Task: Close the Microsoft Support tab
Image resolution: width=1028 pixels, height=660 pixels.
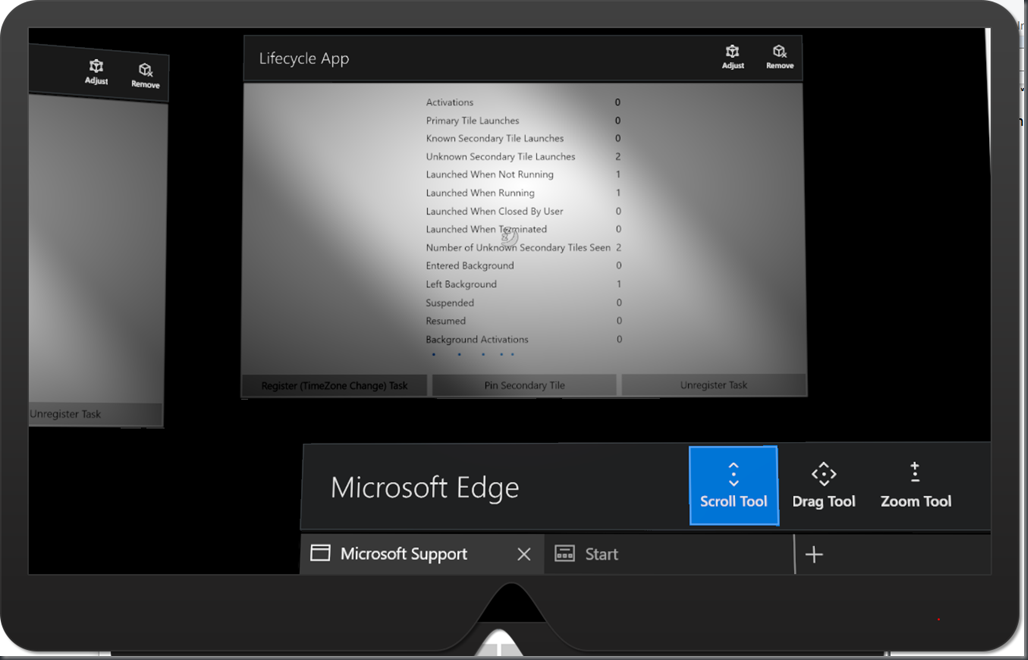Action: pyautogui.click(x=524, y=554)
